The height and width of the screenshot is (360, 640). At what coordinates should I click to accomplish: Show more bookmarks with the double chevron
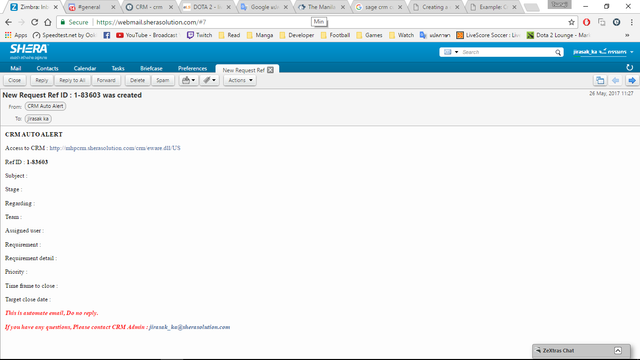point(627,36)
